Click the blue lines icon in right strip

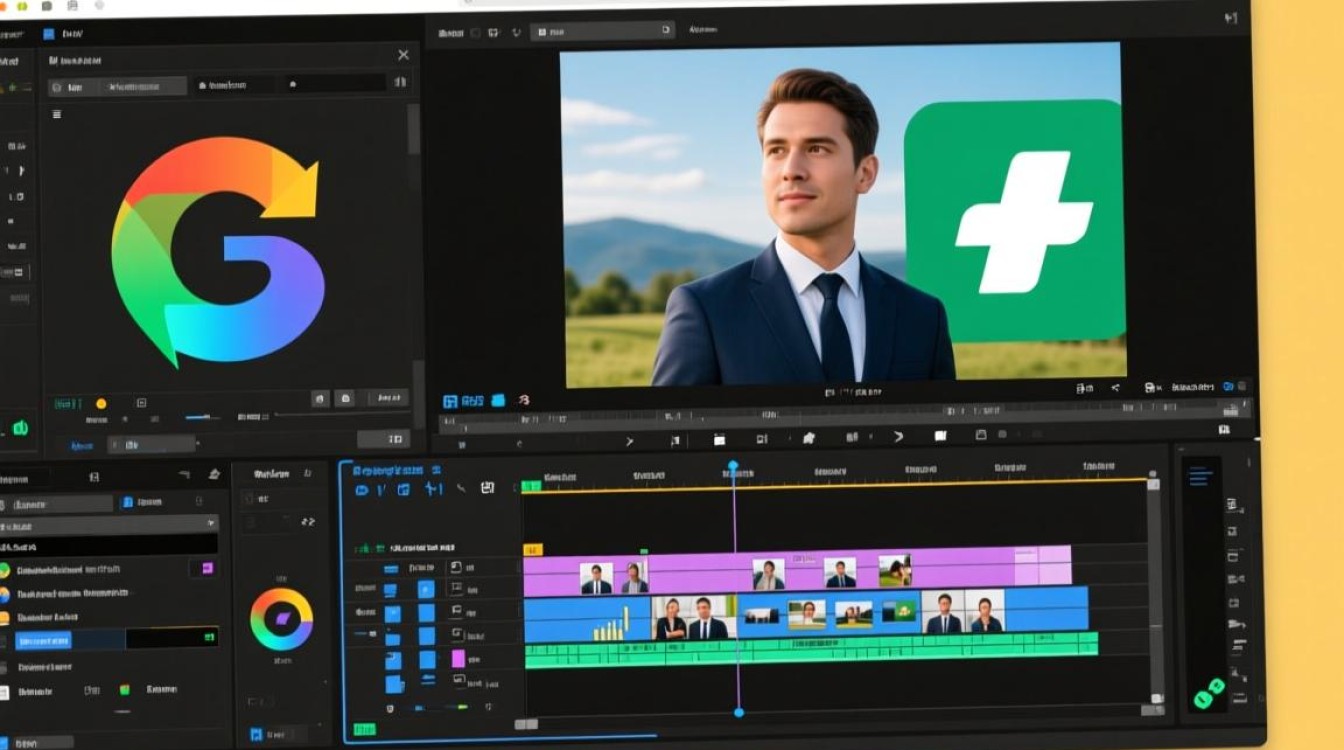tap(1200, 477)
